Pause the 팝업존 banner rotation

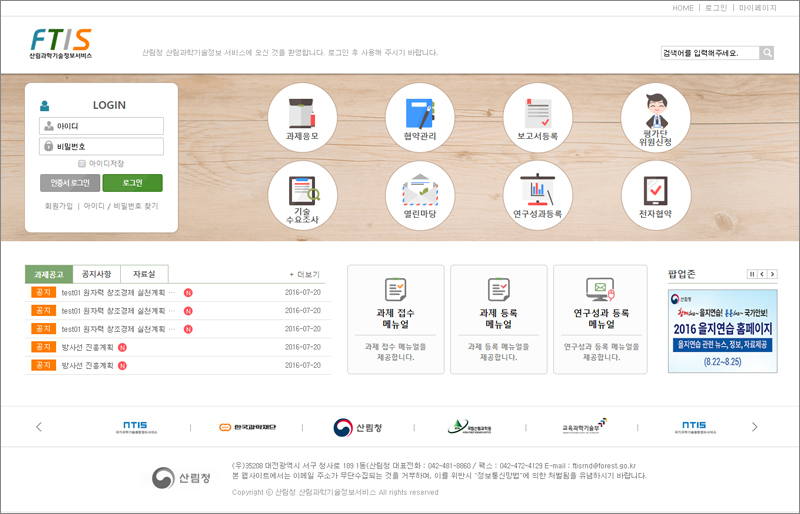751,274
